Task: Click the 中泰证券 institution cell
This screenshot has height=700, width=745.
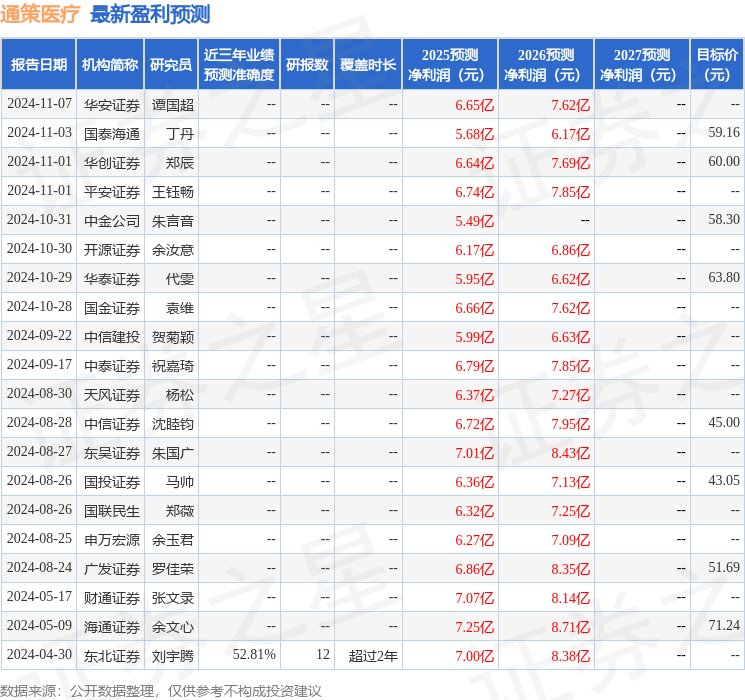Action: tap(112, 365)
